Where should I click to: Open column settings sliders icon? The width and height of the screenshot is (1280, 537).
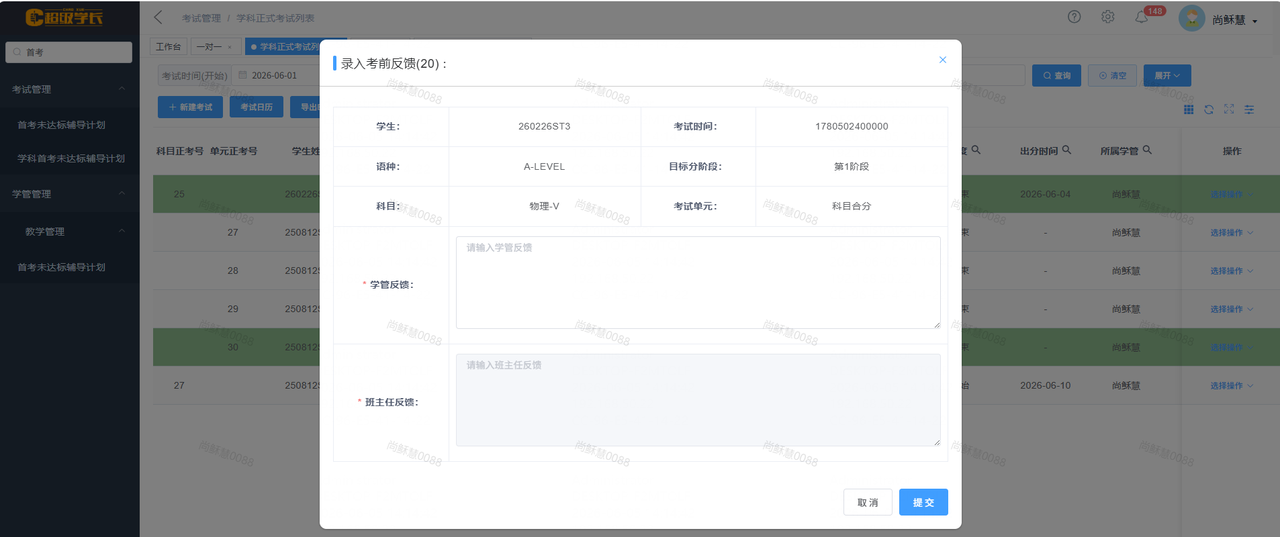point(1249,109)
